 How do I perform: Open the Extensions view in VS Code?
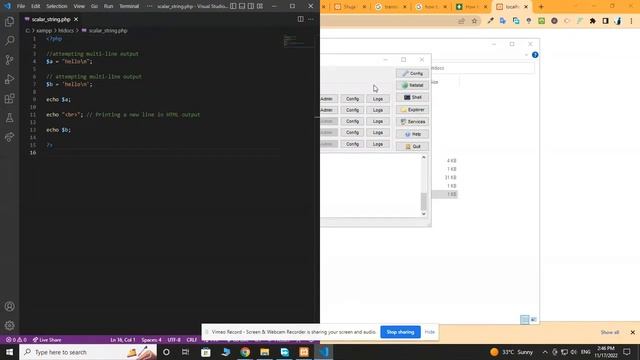click(x=9, y=98)
